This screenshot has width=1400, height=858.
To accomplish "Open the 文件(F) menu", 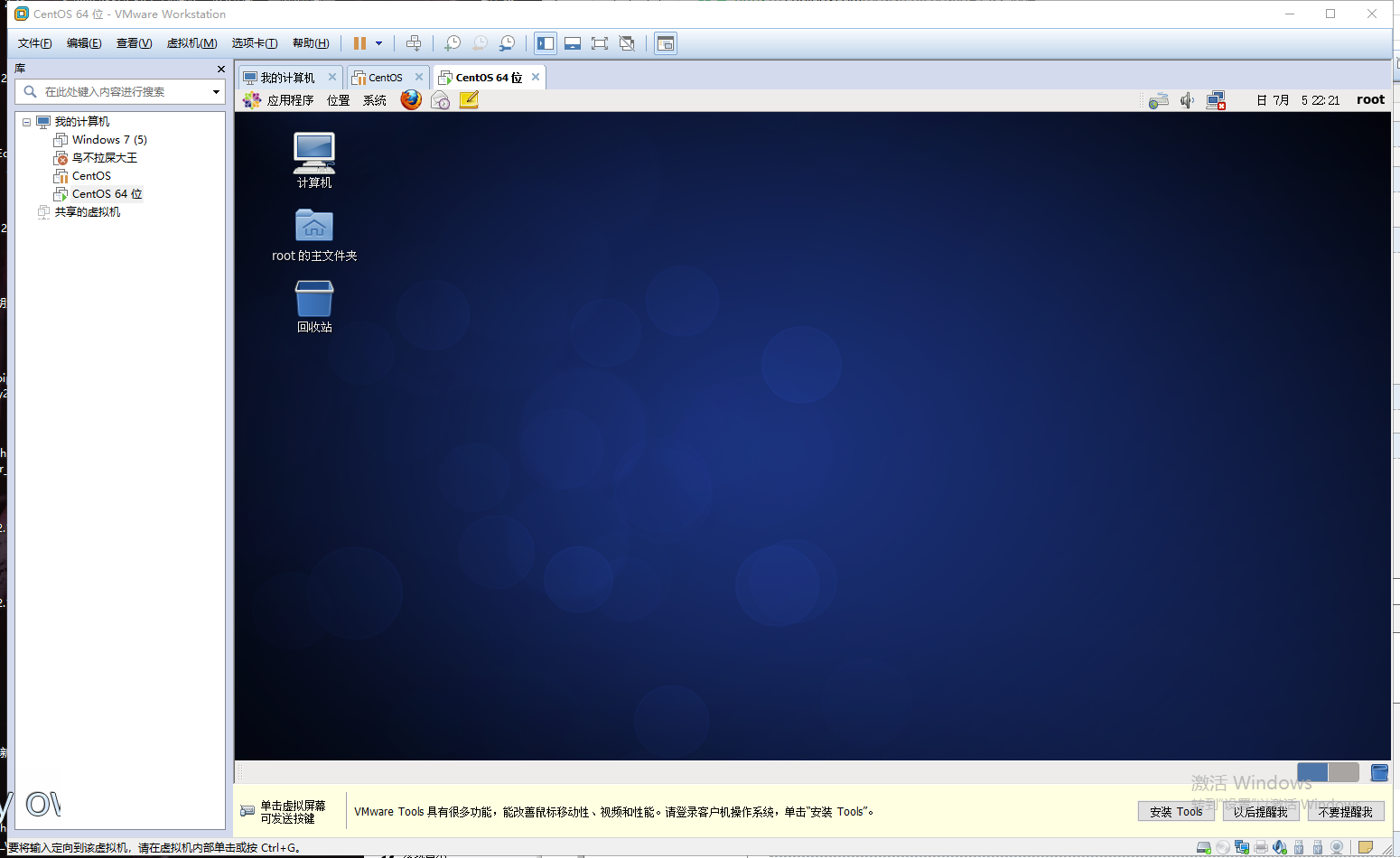I will [x=35, y=43].
